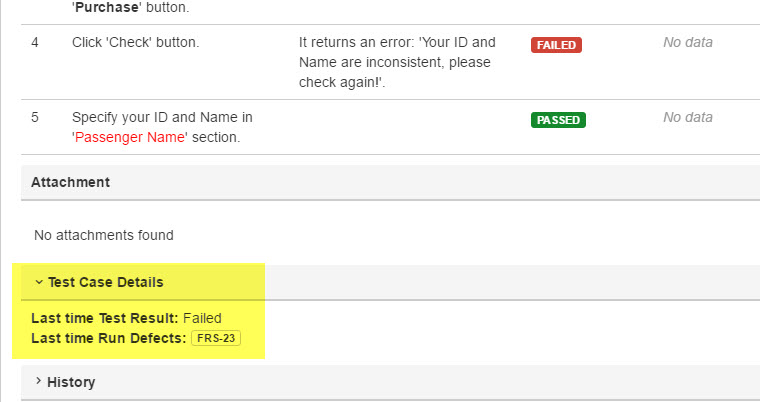The image size is (760, 402).
Task: Click the 'Last time Run Defects' label
Action: [x=108, y=339]
